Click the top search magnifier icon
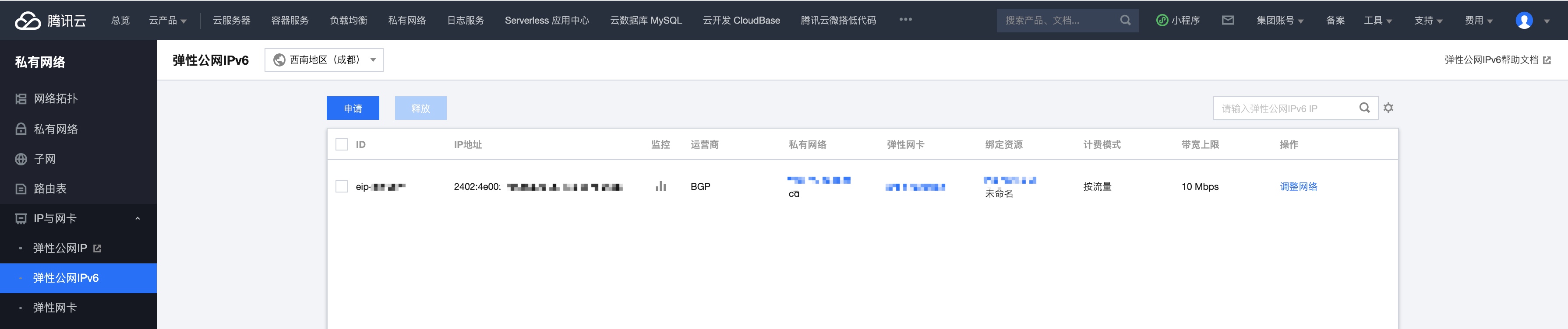Screen dimensions: 1568x329 (x=1126, y=20)
